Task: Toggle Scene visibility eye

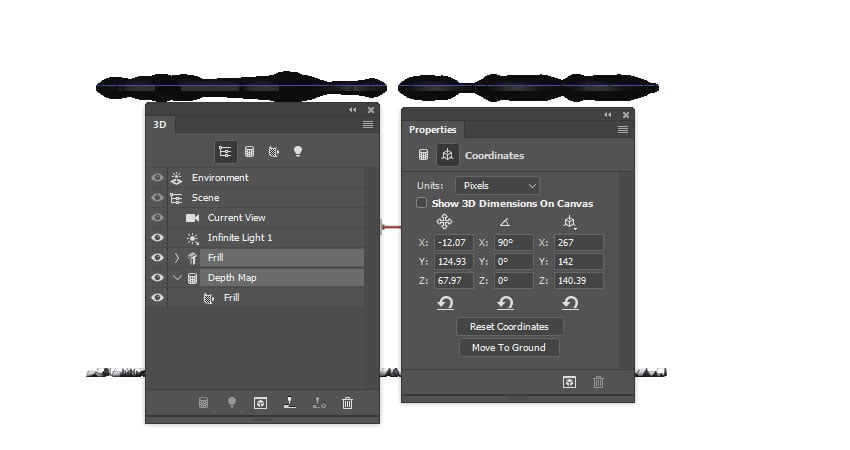Action: click(157, 198)
